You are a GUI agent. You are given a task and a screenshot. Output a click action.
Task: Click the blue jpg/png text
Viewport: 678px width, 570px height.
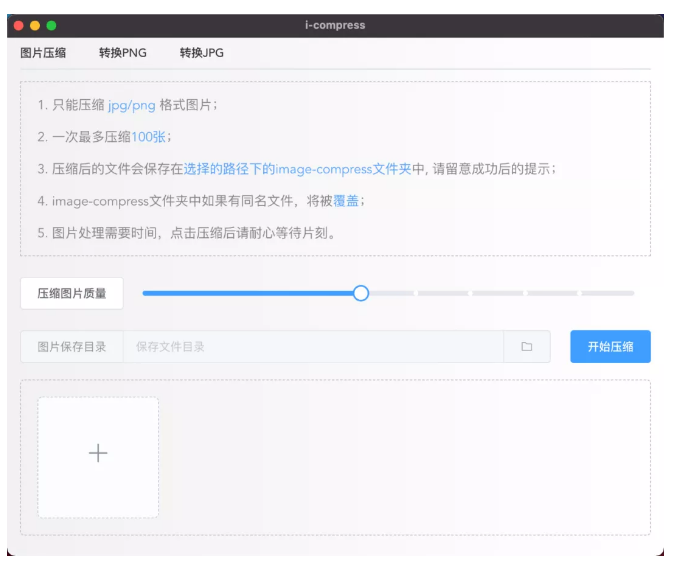[x=131, y=105]
